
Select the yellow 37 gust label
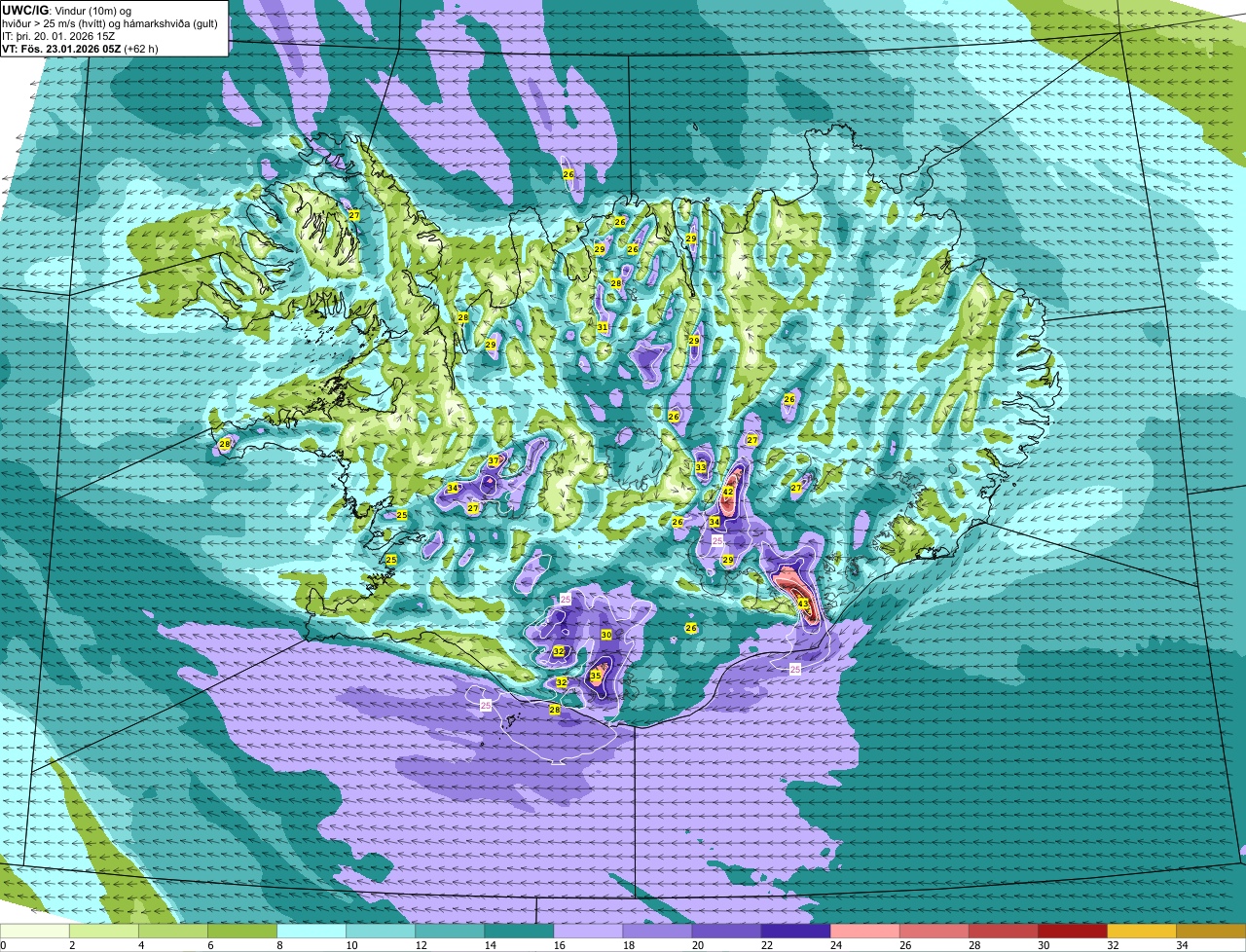[494, 460]
